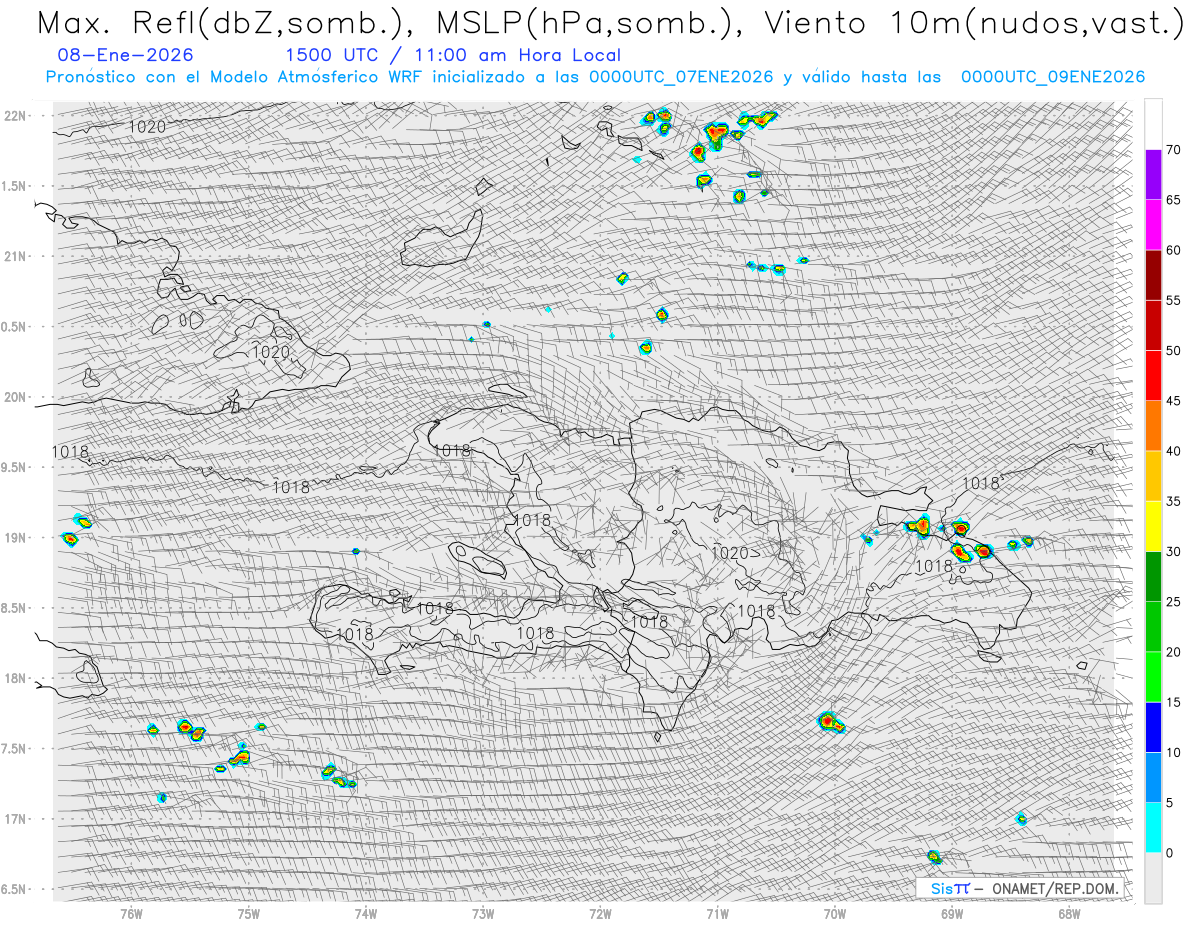
Task: Click the '73W' longitude label
Action: tap(483, 913)
